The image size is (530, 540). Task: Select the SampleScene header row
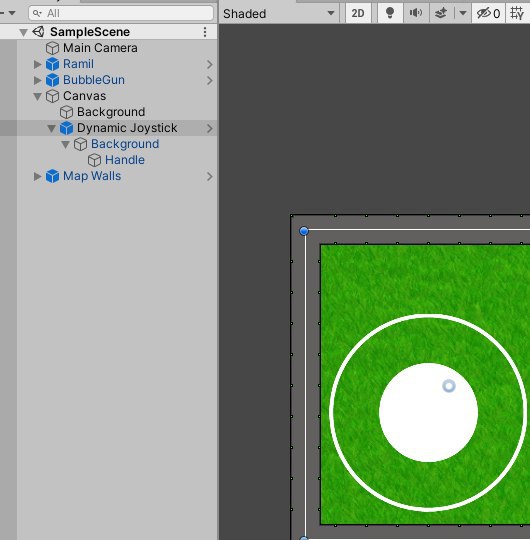click(108, 32)
